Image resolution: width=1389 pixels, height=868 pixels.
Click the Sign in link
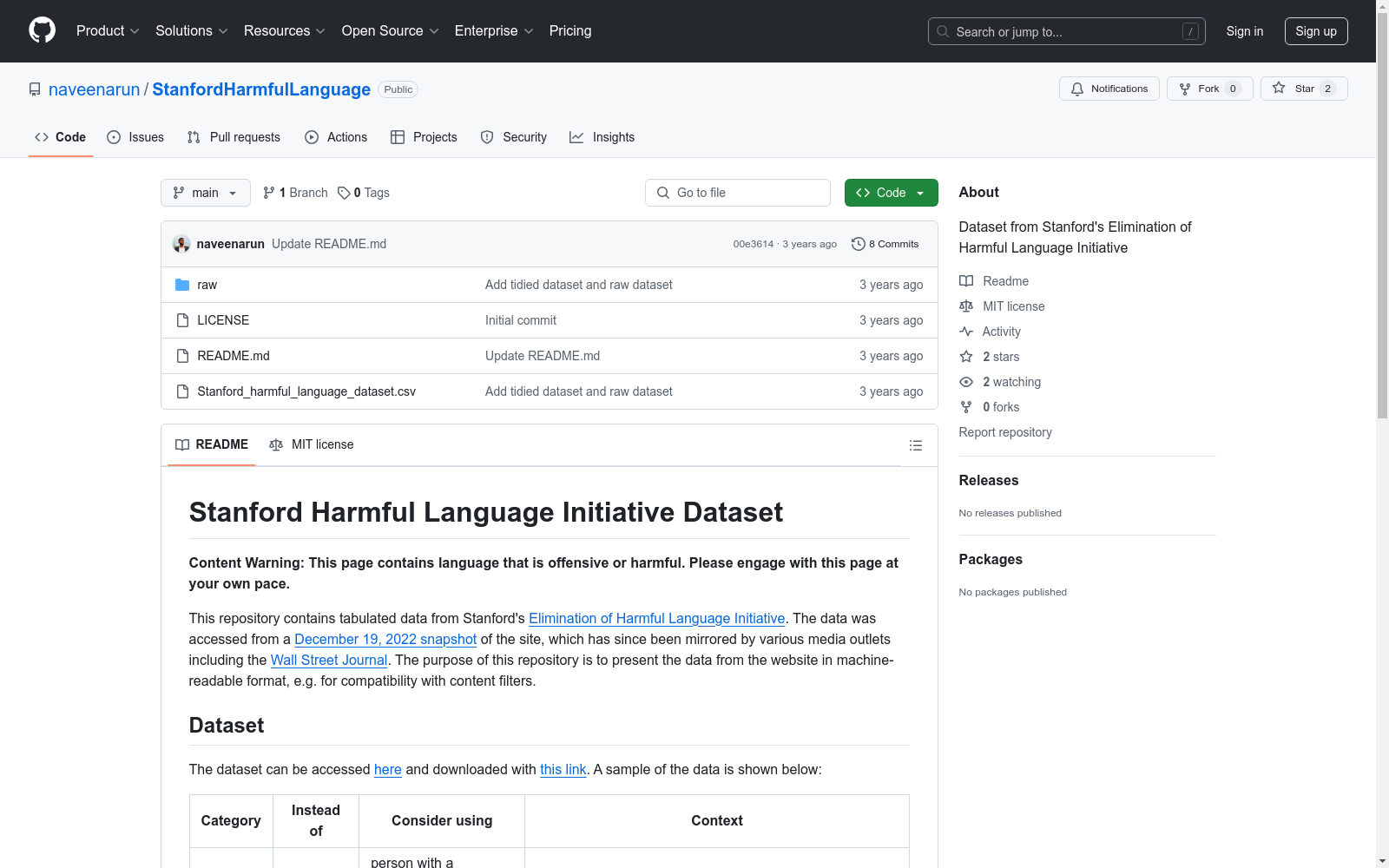[1245, 31]
